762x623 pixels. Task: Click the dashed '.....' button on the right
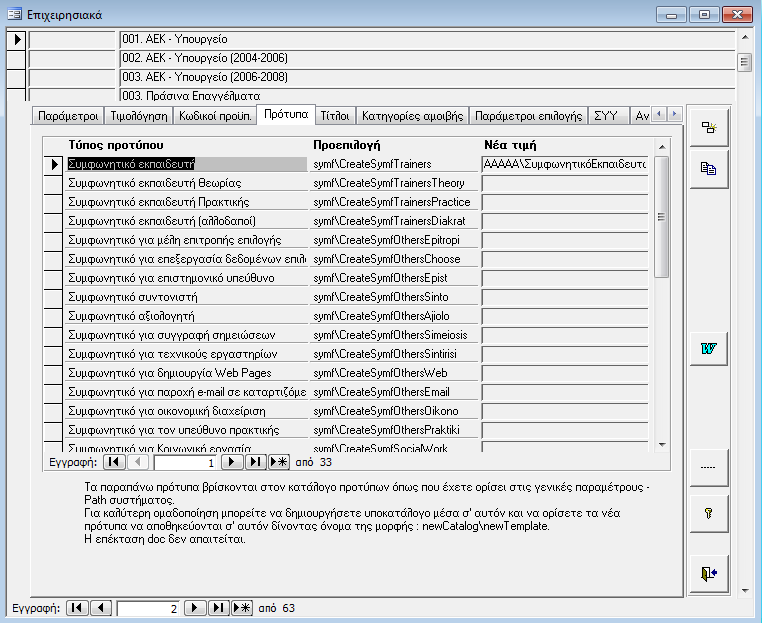(x=710, y=467)
